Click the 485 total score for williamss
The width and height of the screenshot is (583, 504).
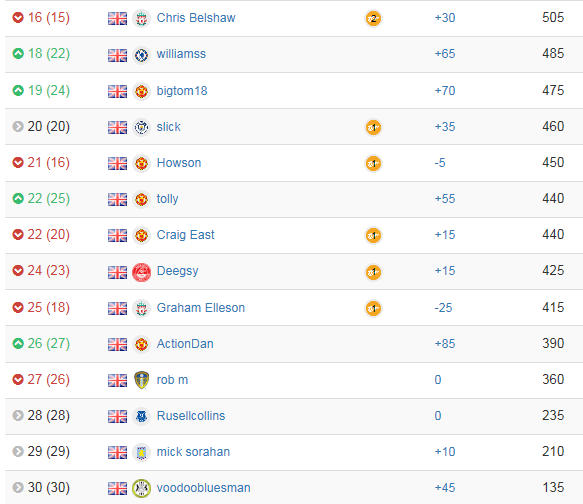pyautogui.click(x=553, y=54)
